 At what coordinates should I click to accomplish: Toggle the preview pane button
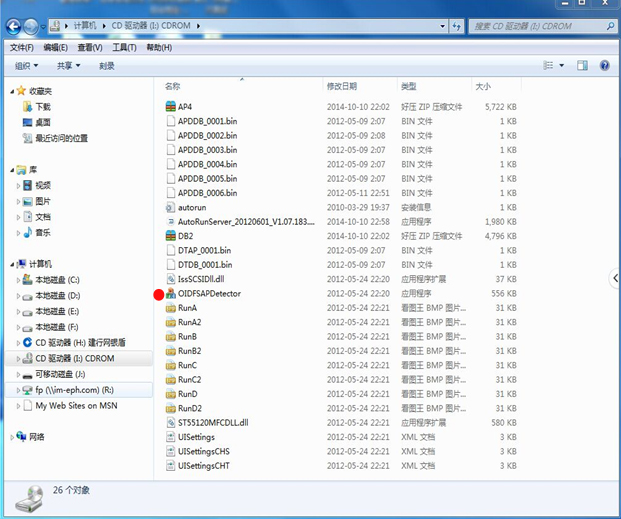click(582, 66)
